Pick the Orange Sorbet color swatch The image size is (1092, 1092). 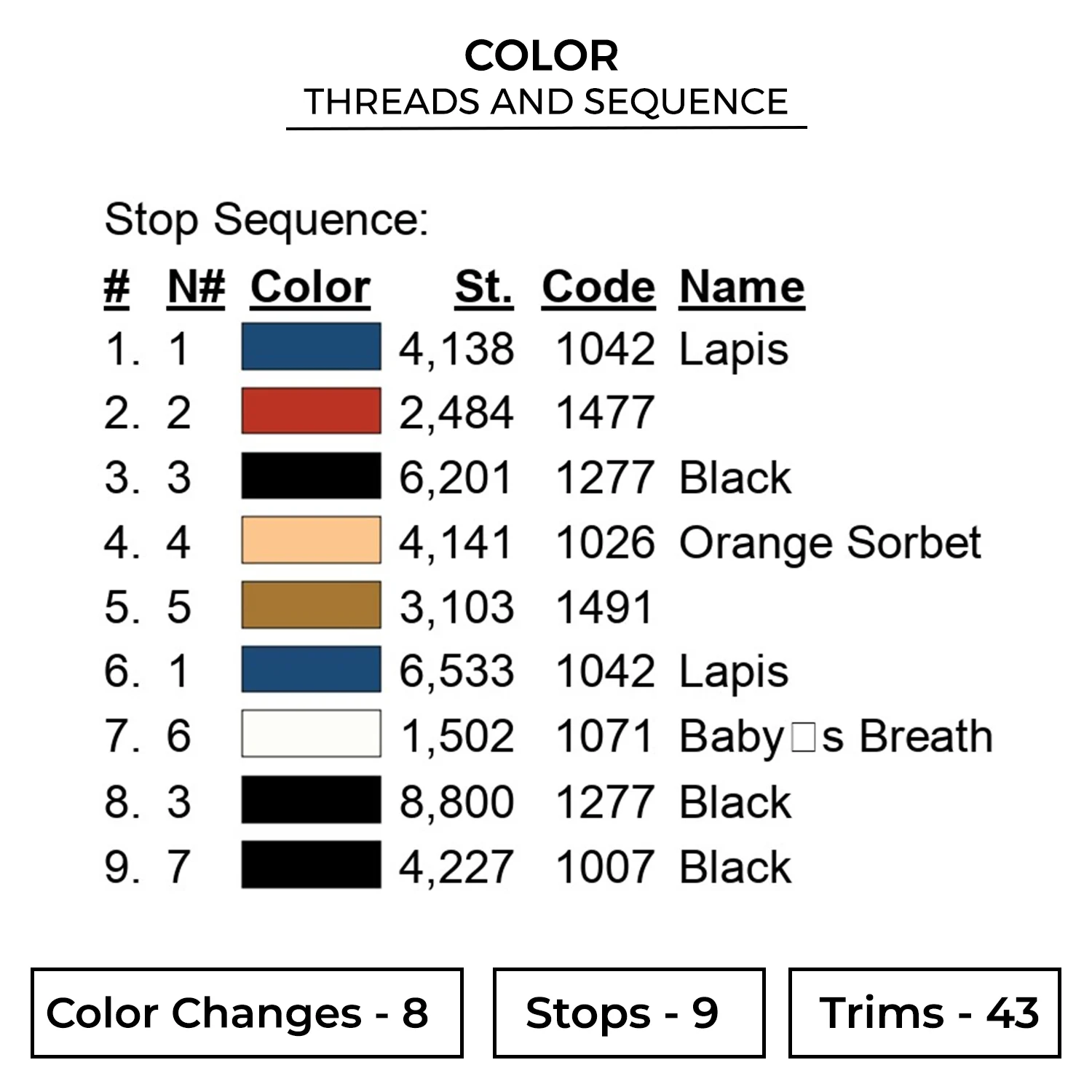[311, 540]
